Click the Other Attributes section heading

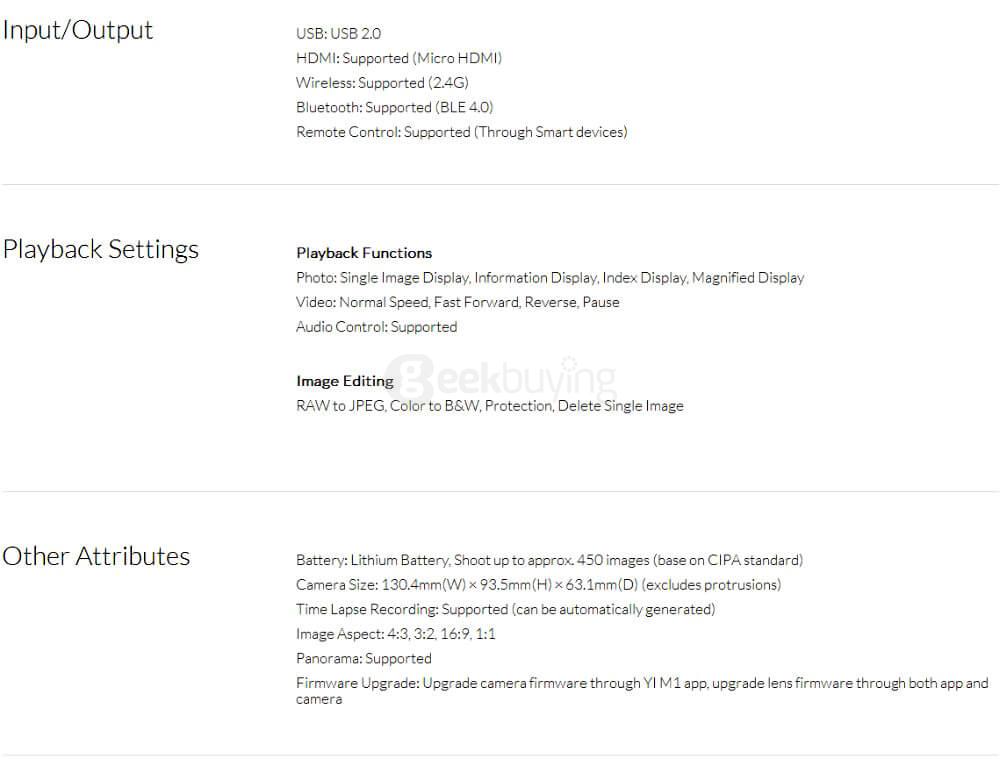click(96, 556)
